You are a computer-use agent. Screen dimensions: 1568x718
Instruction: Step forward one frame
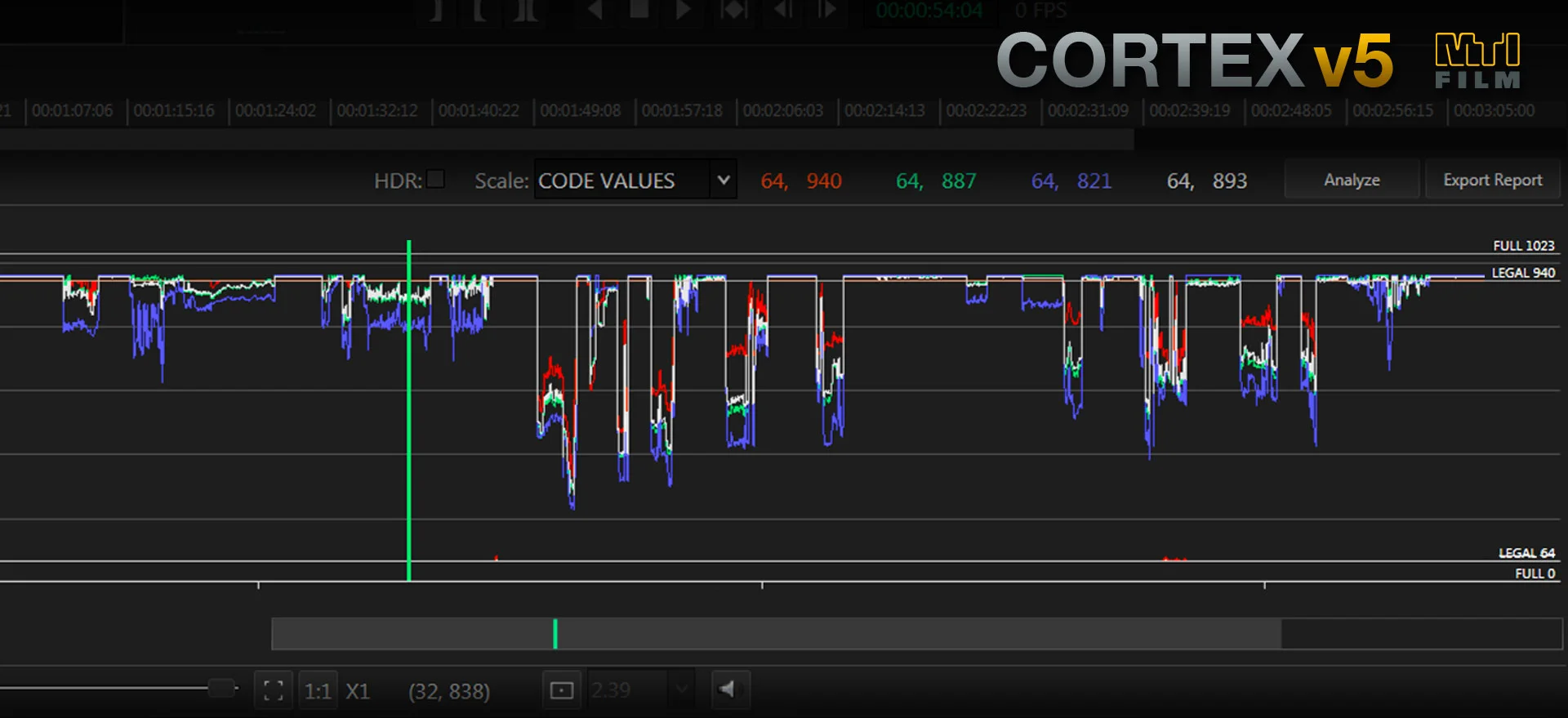pyautogui.click(x=827, y=10)
